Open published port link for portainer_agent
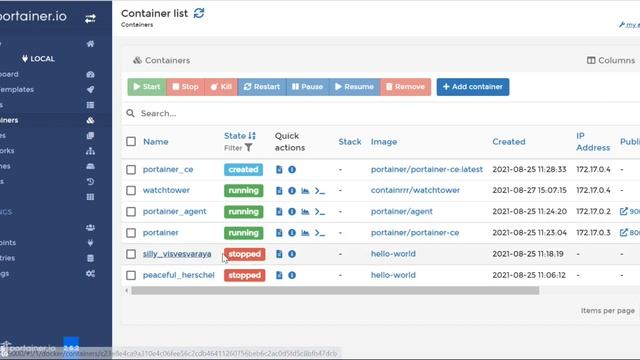This screenshot has width=640, height=360. pos(629,211)
